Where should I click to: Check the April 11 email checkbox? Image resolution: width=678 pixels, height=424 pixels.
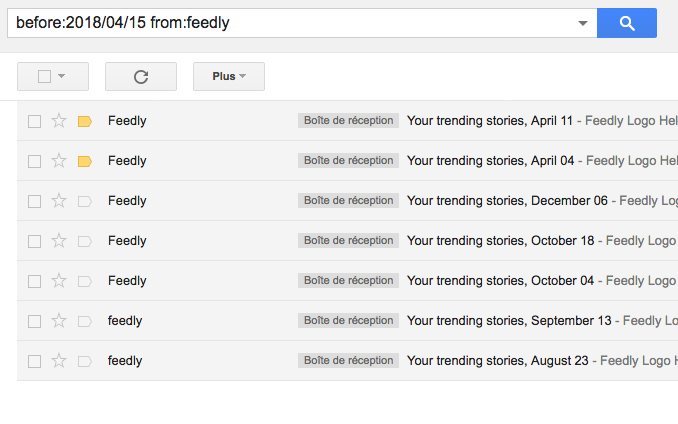(34, 121)
